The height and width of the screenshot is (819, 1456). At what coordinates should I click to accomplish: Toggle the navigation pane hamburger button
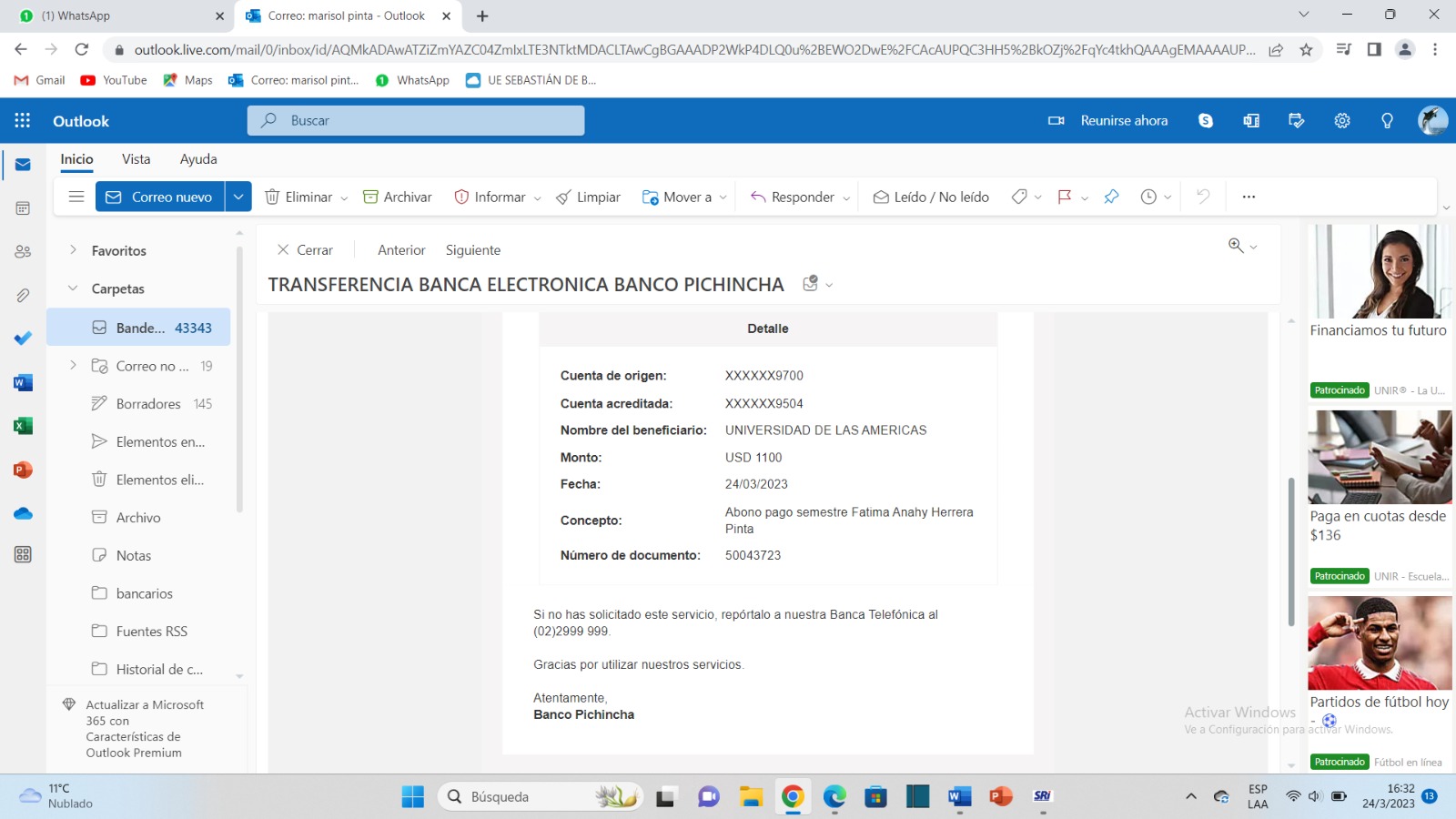click(76, 197)
